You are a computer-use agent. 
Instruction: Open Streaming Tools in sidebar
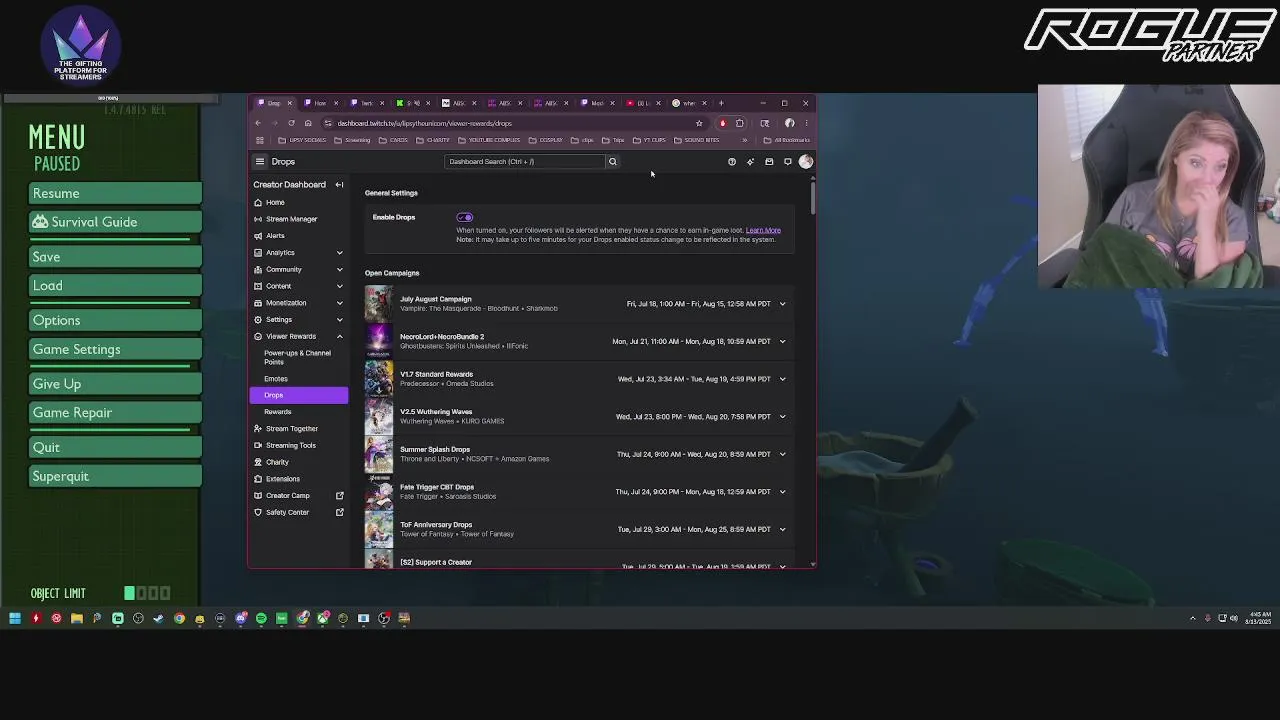point(298,446)
